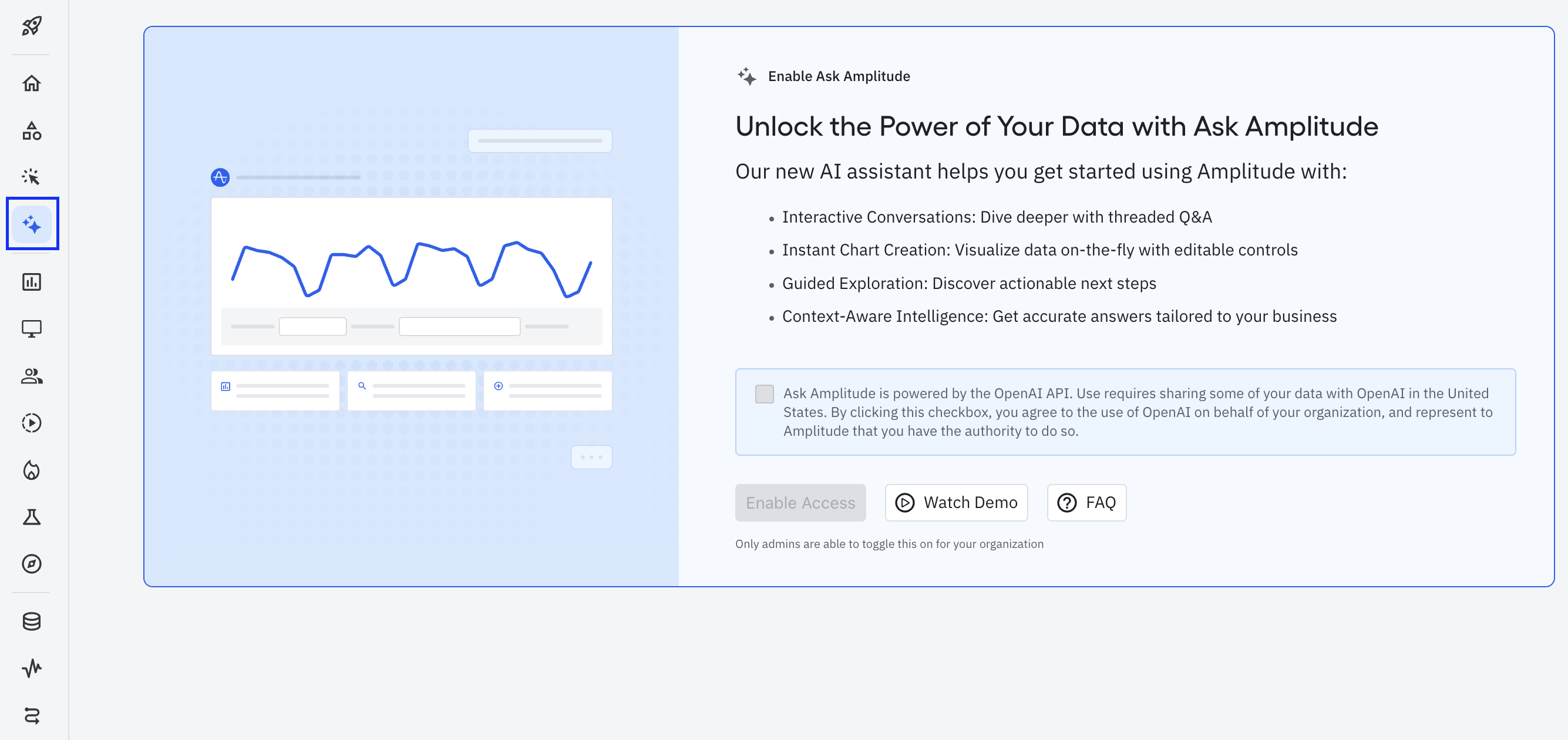Click the shapes icon in the sidebar
1568x740 pixels.
[x=32, y=130]
